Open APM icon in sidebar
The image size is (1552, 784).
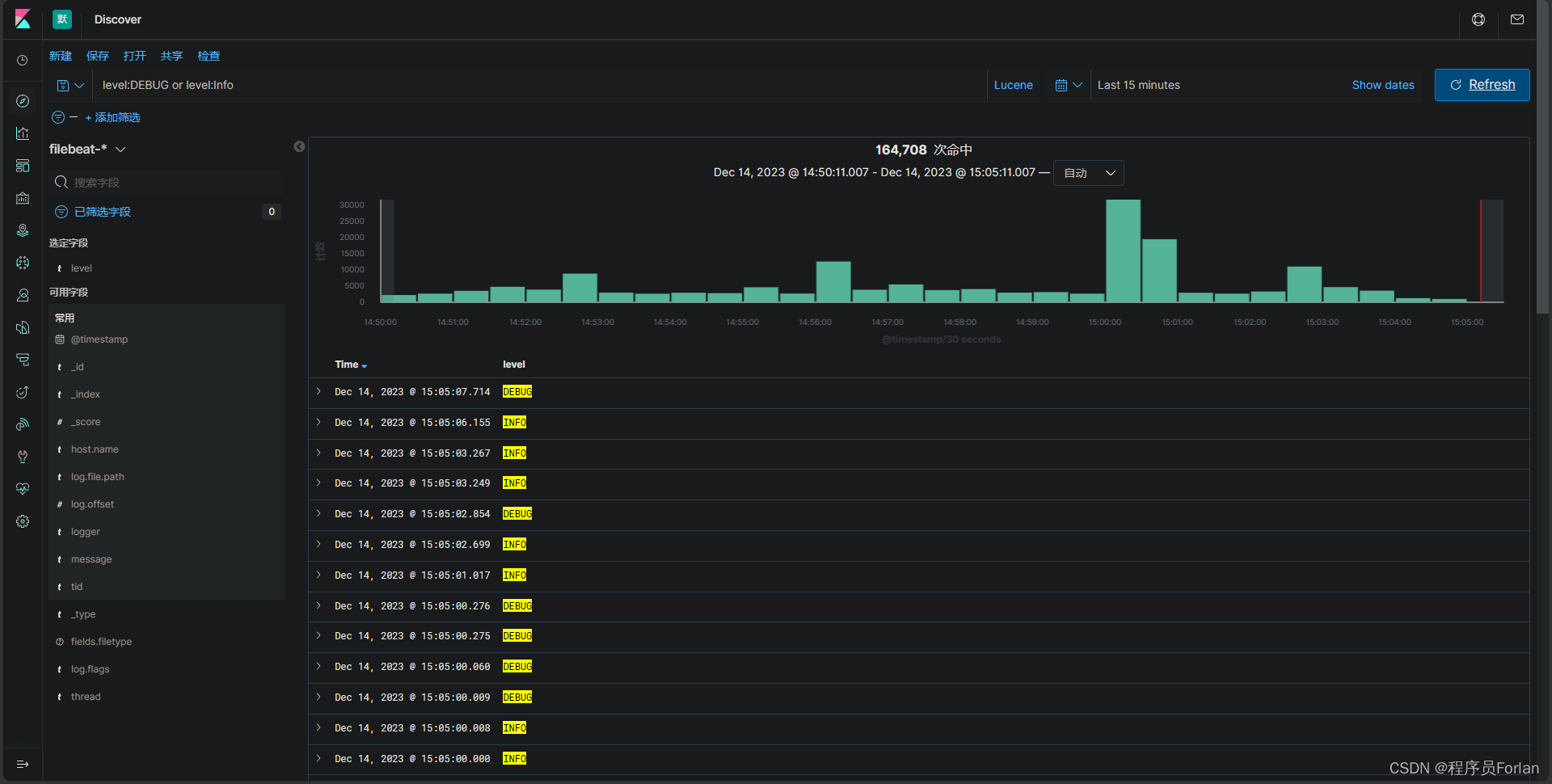pos(23,360)
